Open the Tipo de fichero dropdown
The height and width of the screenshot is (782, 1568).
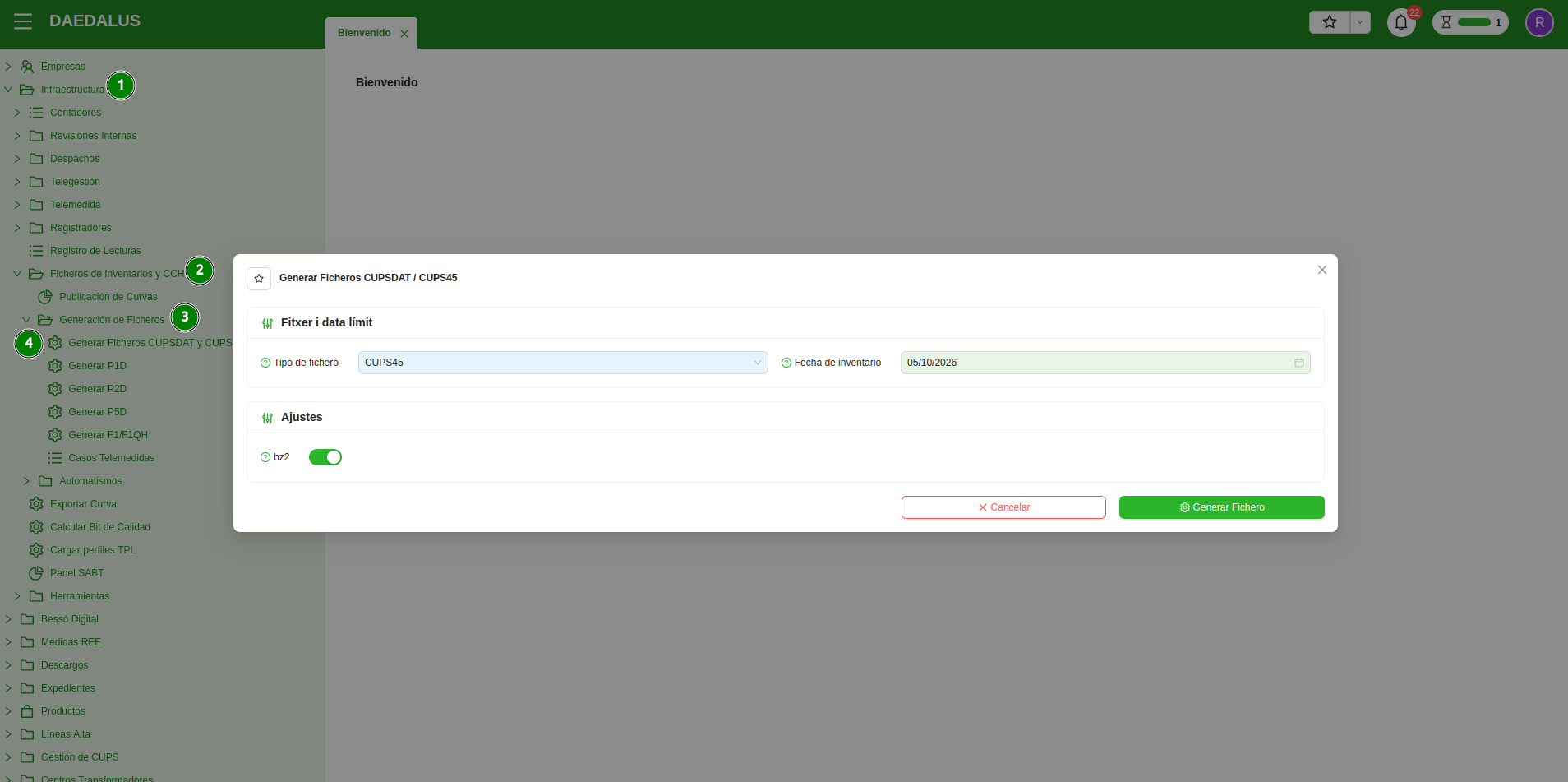click(563, 363)
